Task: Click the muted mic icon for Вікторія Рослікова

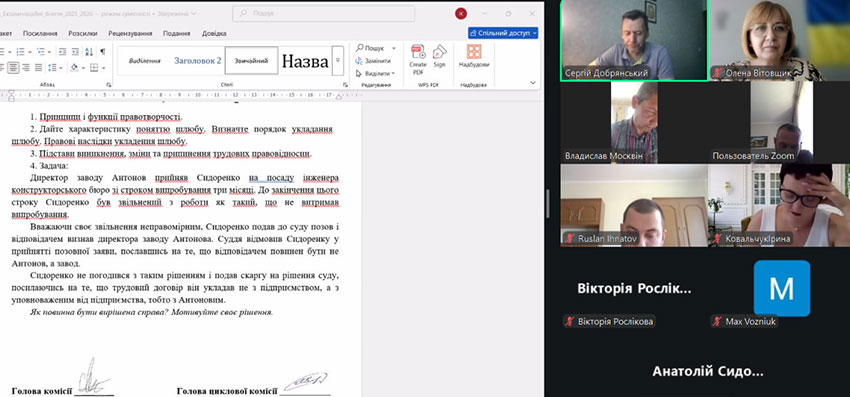Action: click(x=569, y=322)
